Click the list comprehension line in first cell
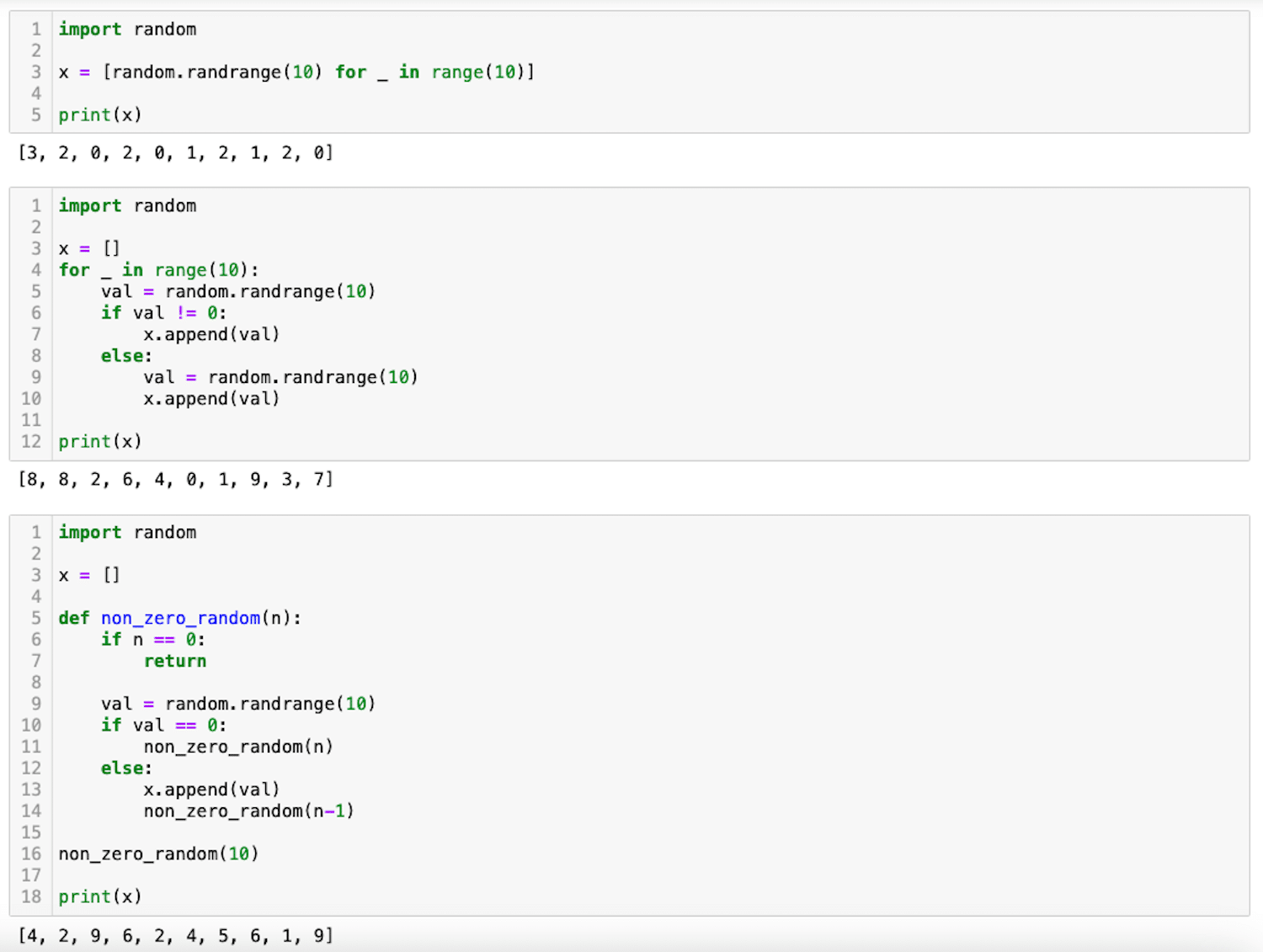The image size is (1263, 952). (296, 72)
